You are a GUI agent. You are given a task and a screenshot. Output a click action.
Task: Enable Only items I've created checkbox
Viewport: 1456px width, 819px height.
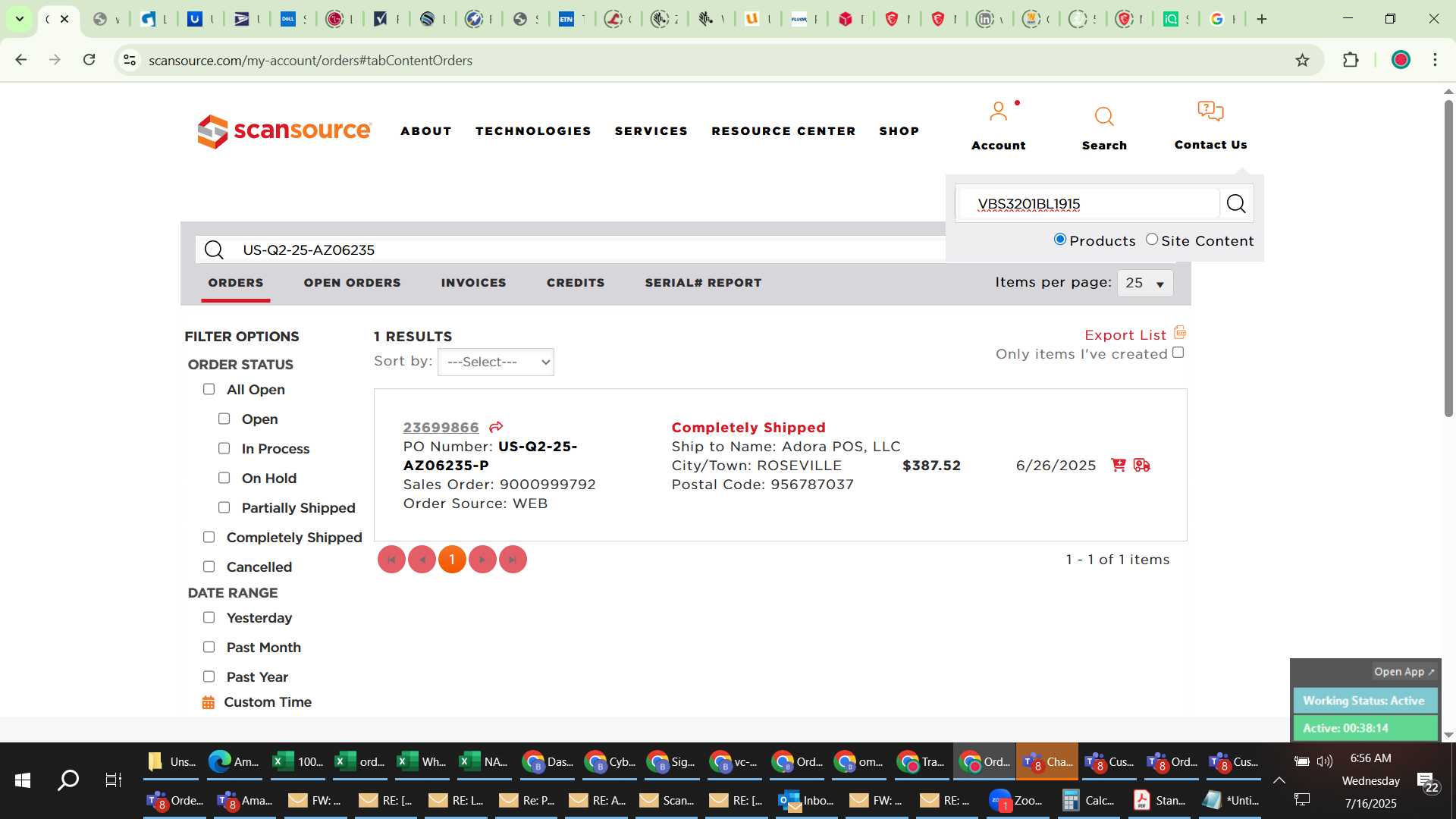point(1178,353)
